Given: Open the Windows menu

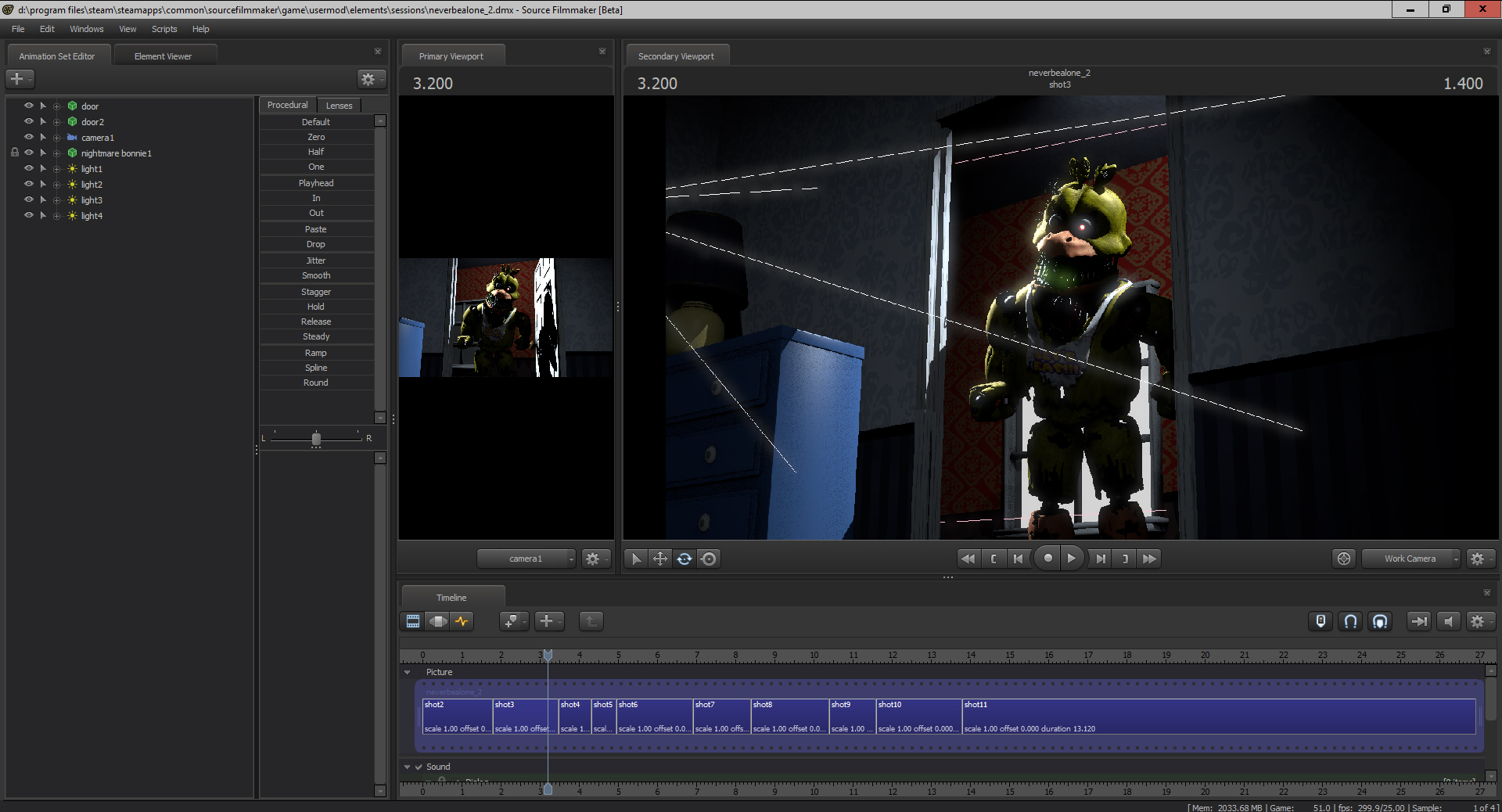Looking at the screenshot, I should [x=86, y=29].
